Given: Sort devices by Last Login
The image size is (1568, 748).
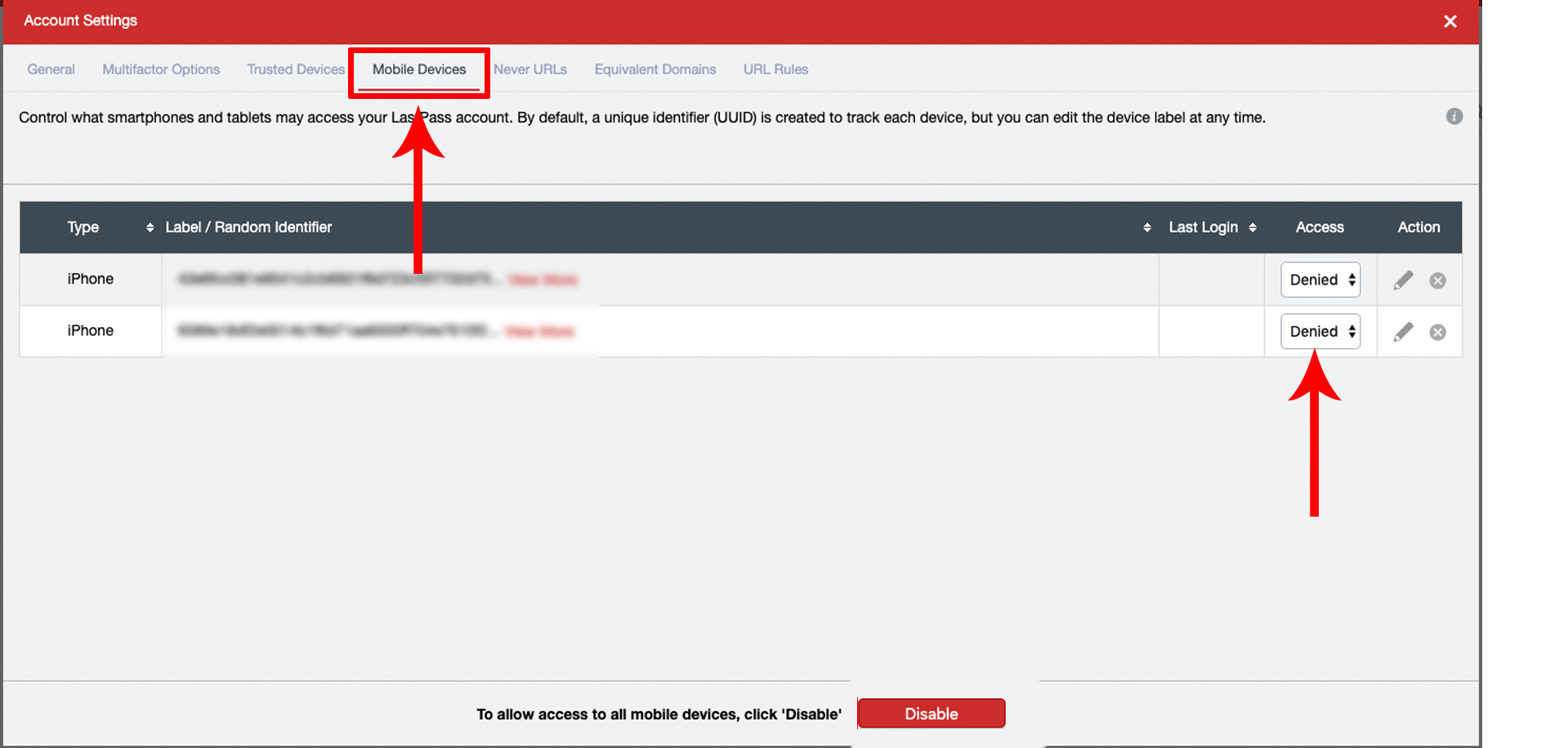Looking at the screenshot, I should [x=1253, y=227].
